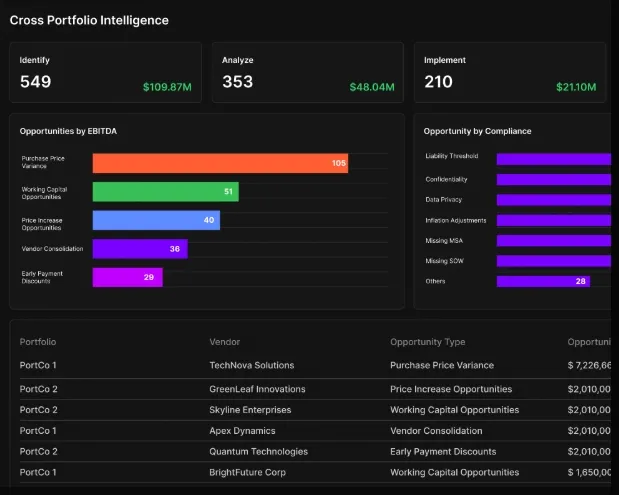The image size is (619, 495).
Task: Click the $48.04M Analyze value
Action: click(372, 87)
